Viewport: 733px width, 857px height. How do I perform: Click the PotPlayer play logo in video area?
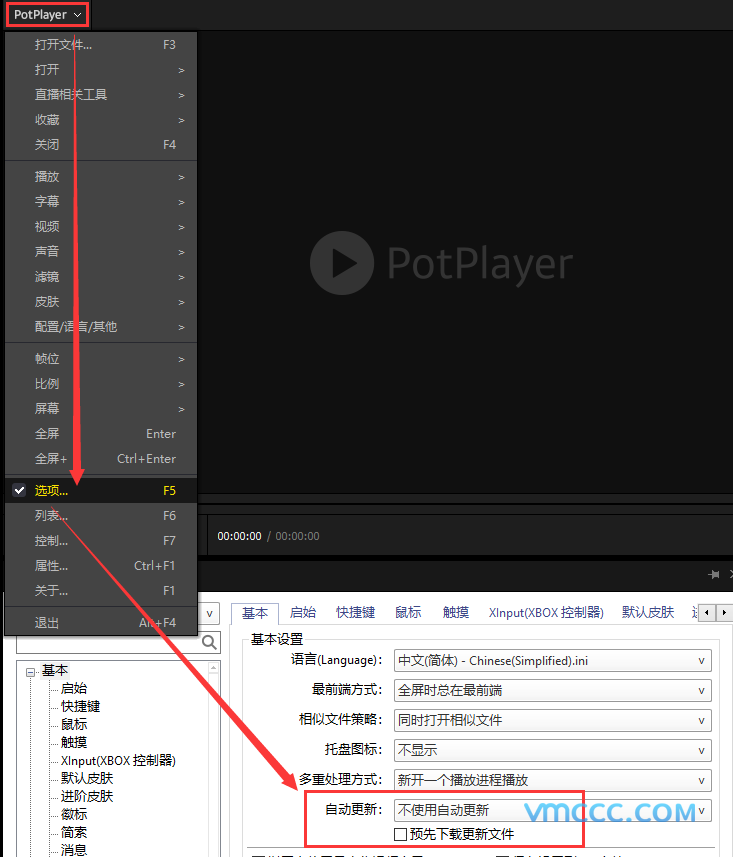click(x=342, y=263)
